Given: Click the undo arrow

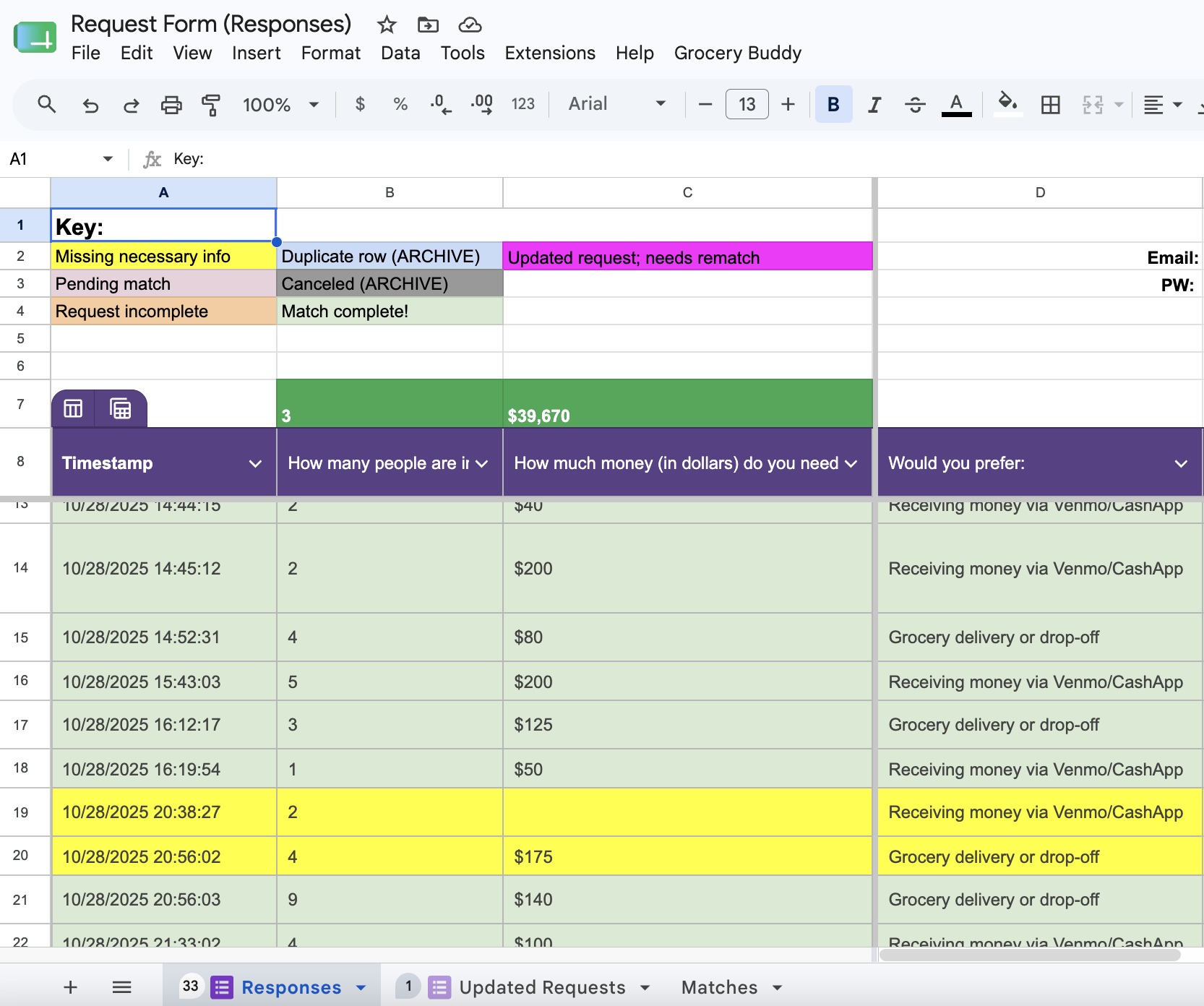Looking at the screenshot, I should (90, 105).
